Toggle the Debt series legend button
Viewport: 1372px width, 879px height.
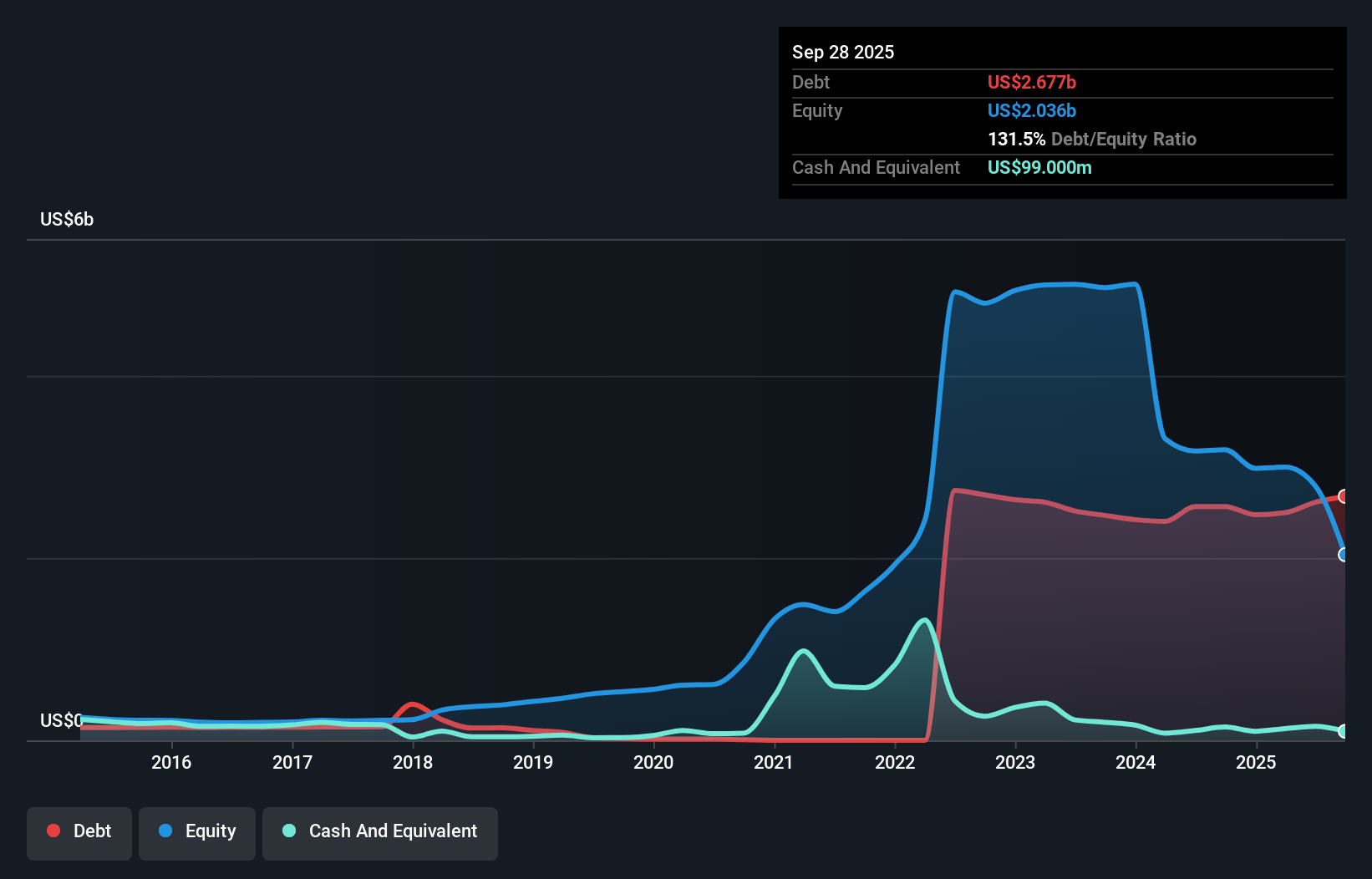(79, 833)
